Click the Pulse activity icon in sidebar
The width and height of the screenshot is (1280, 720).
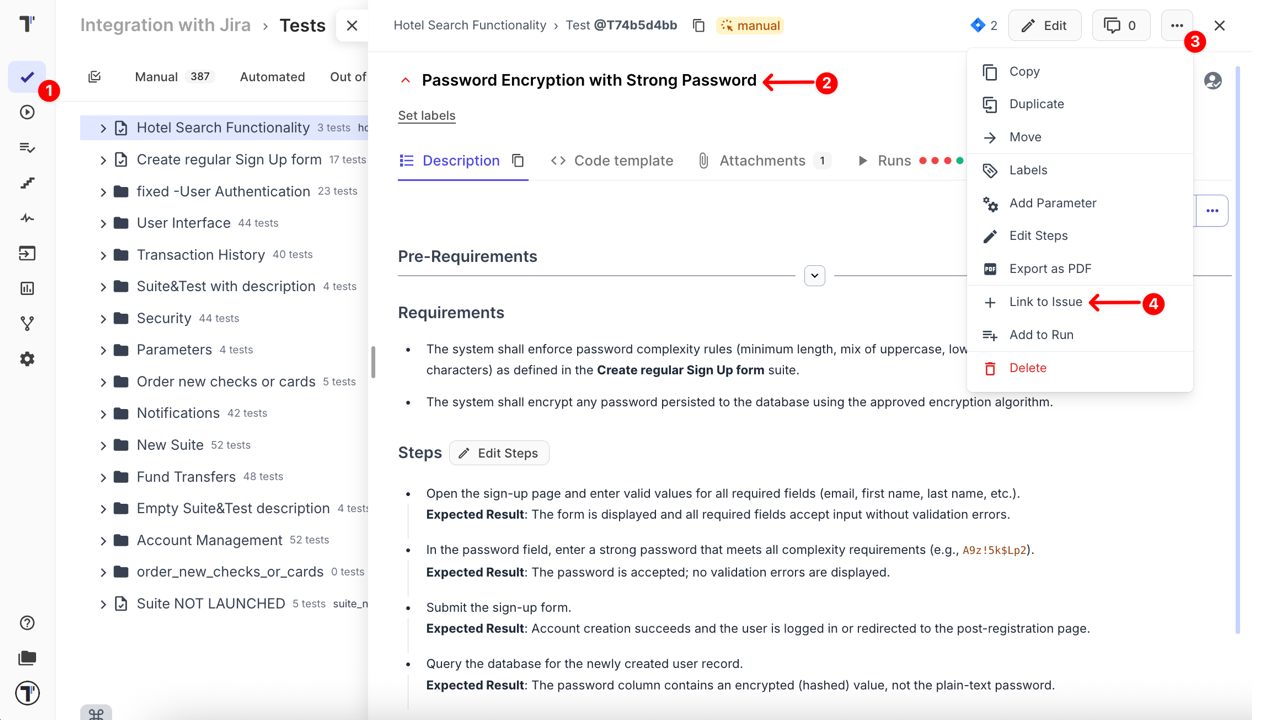click(27, 218)
